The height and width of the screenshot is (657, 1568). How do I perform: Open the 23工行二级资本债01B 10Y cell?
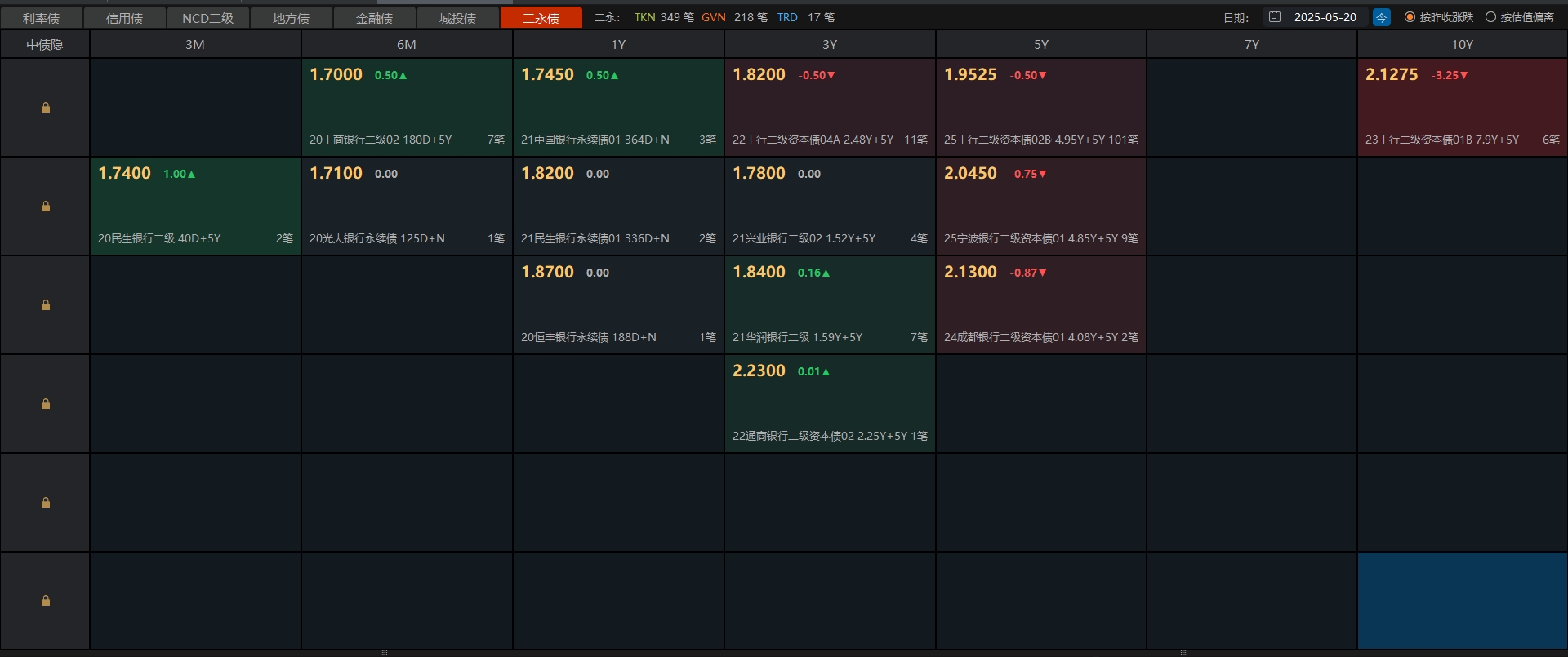(1463, 108)
